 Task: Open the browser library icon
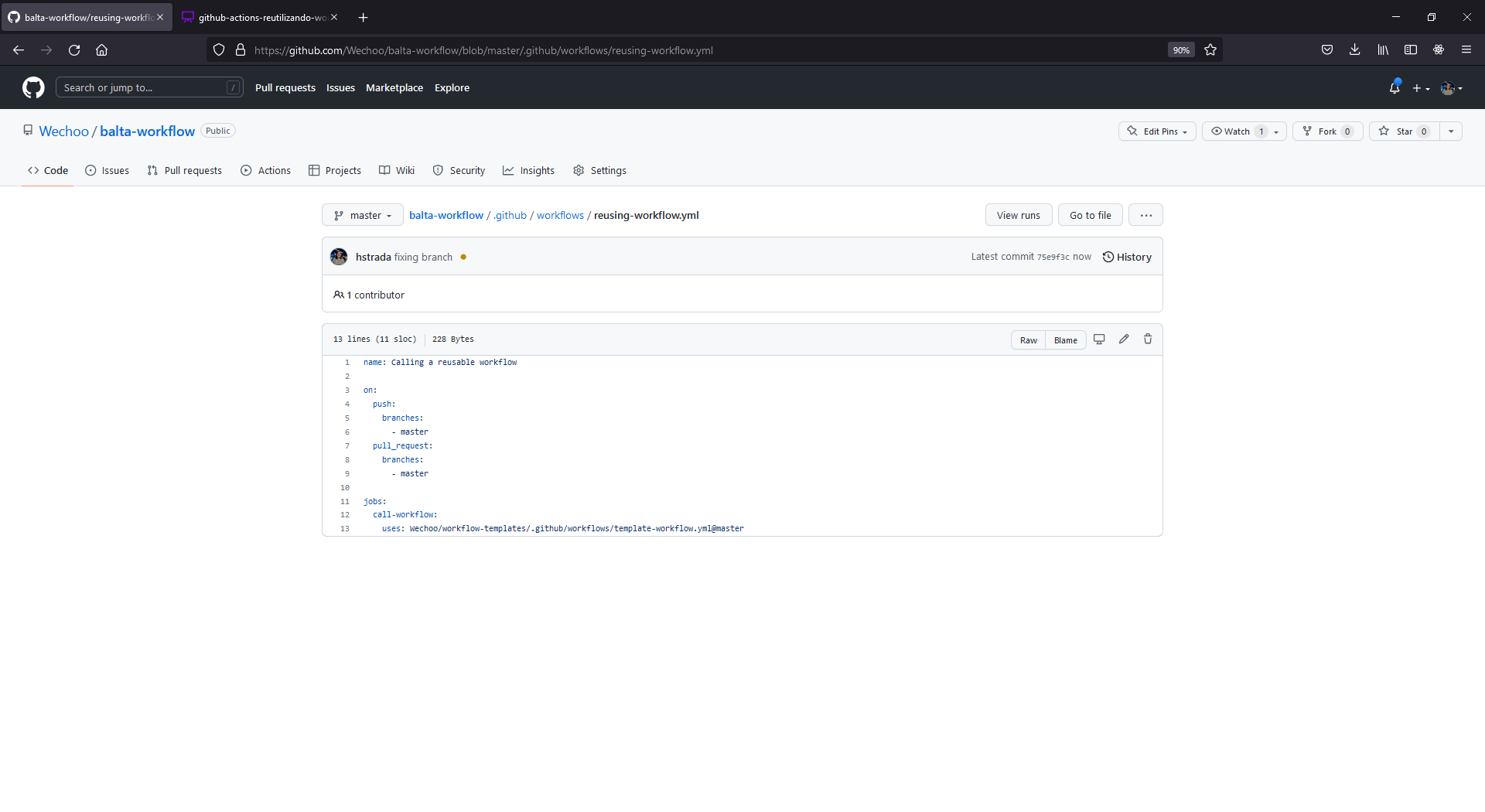pos(1383,49)
